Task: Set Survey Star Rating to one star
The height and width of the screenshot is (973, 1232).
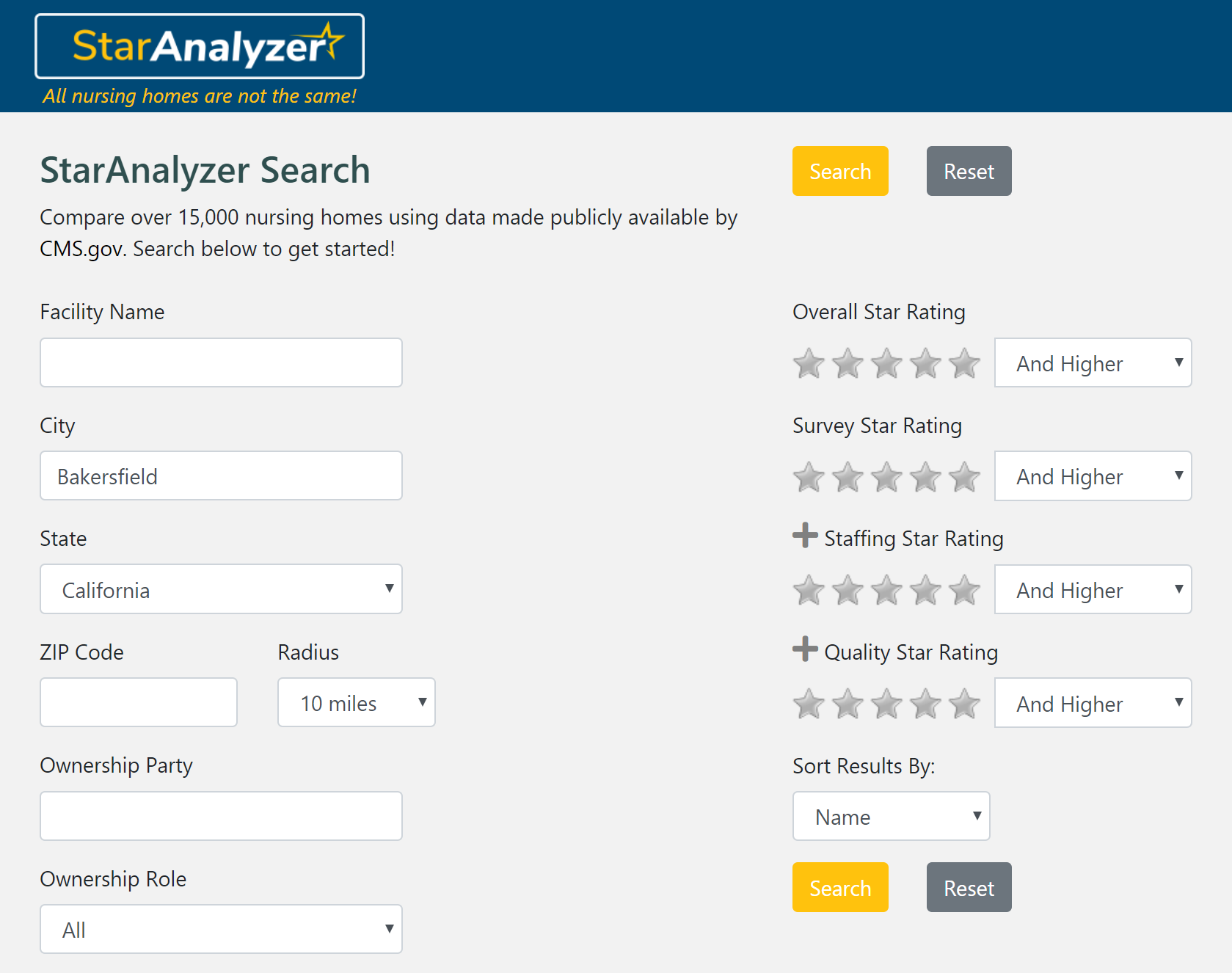Action: tap(809, 477)
